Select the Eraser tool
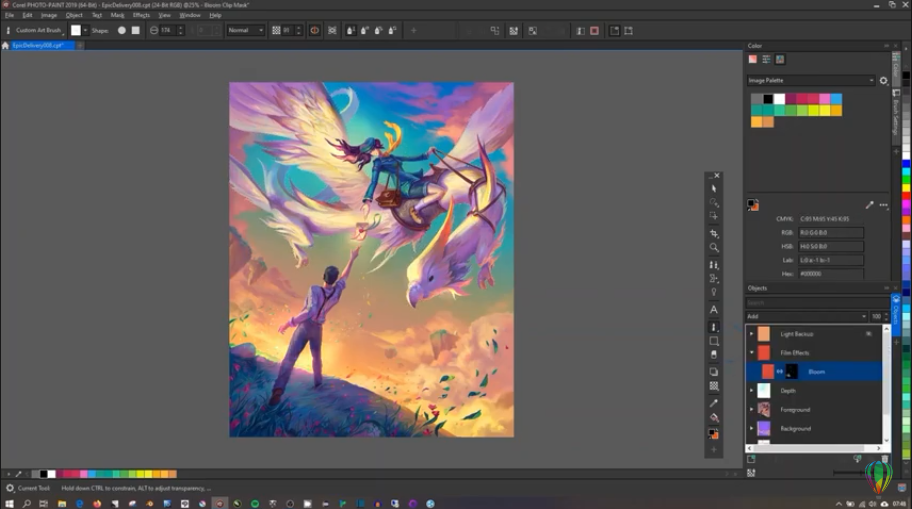Image resolution: width=912 pixels, height=509 pixels. point(713,355)
